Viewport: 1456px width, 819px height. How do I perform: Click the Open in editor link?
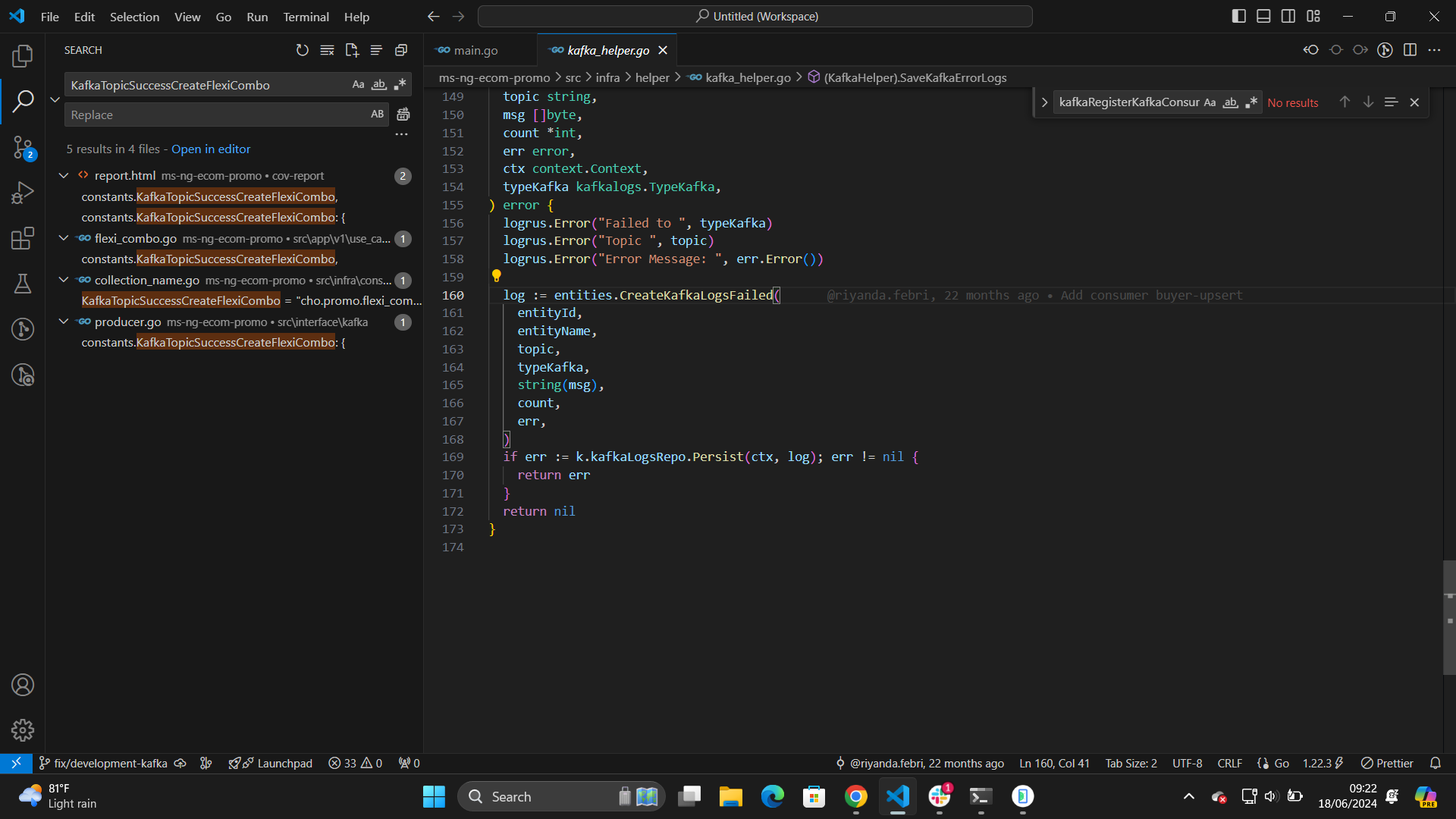click(x=211, y=149)
